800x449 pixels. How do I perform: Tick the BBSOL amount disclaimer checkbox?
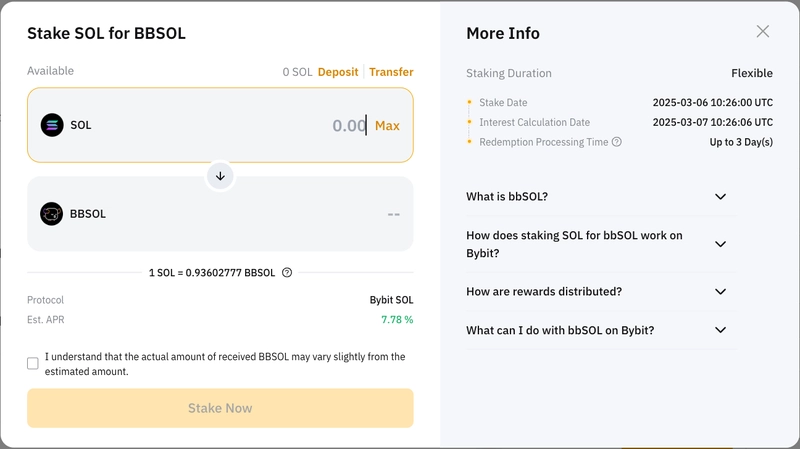click(33, 363)
